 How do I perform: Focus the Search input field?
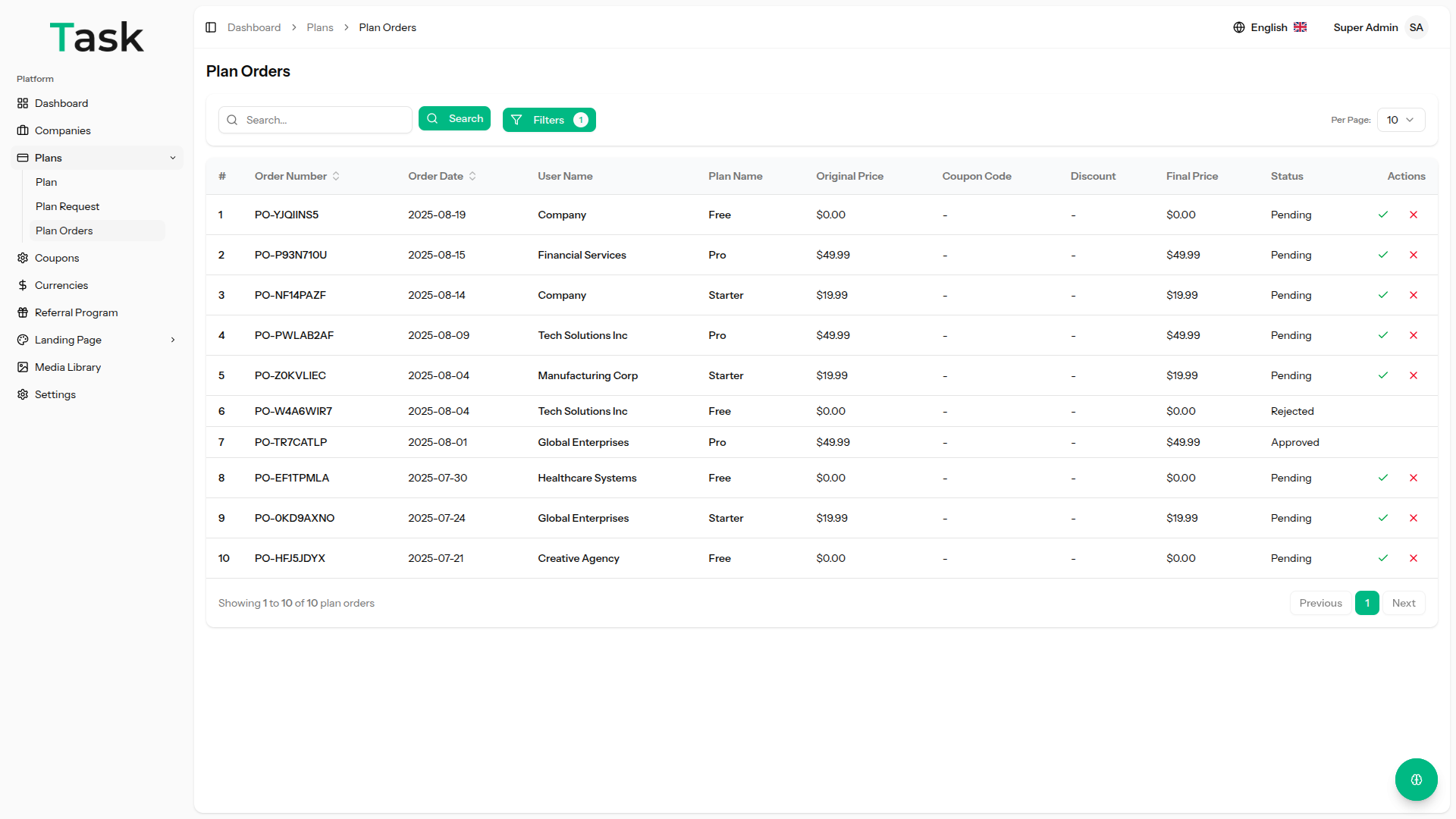pos(325,120)
